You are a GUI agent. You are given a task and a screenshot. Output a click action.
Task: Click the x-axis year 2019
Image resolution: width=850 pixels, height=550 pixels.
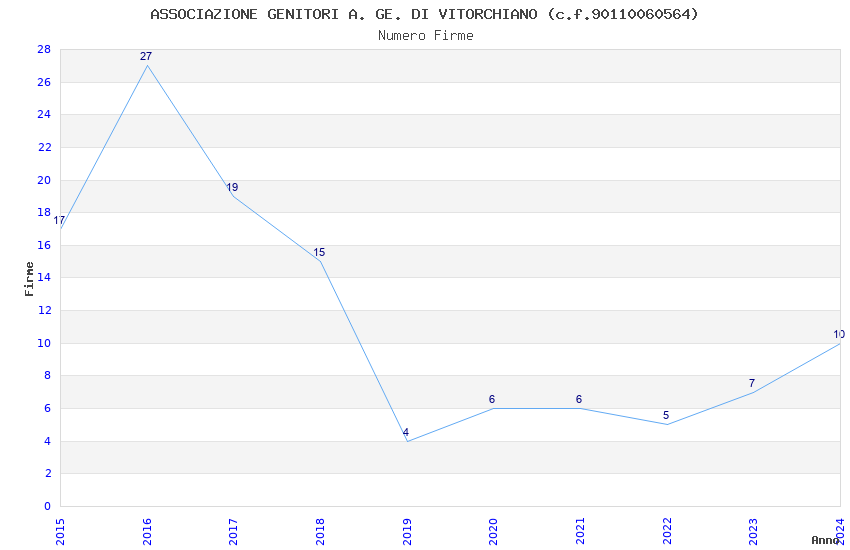coord(407,532)
